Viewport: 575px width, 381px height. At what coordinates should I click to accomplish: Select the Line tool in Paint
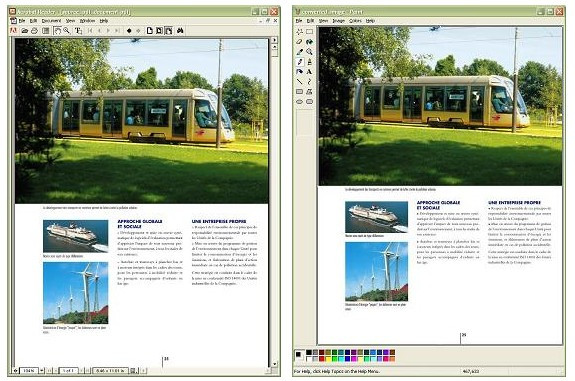(300, 81)
